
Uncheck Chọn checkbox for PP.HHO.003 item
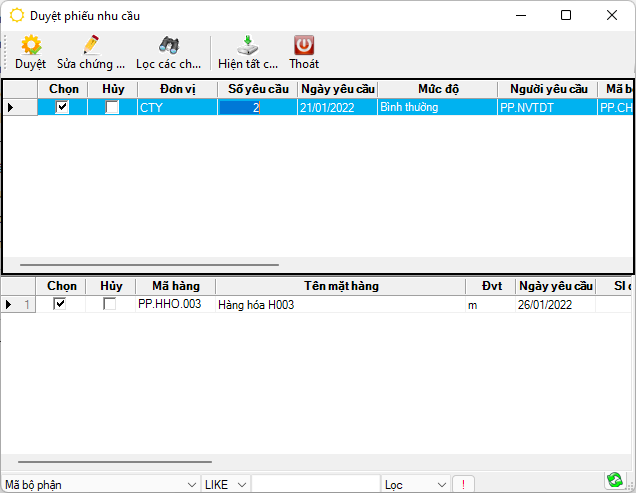point(60,304)
